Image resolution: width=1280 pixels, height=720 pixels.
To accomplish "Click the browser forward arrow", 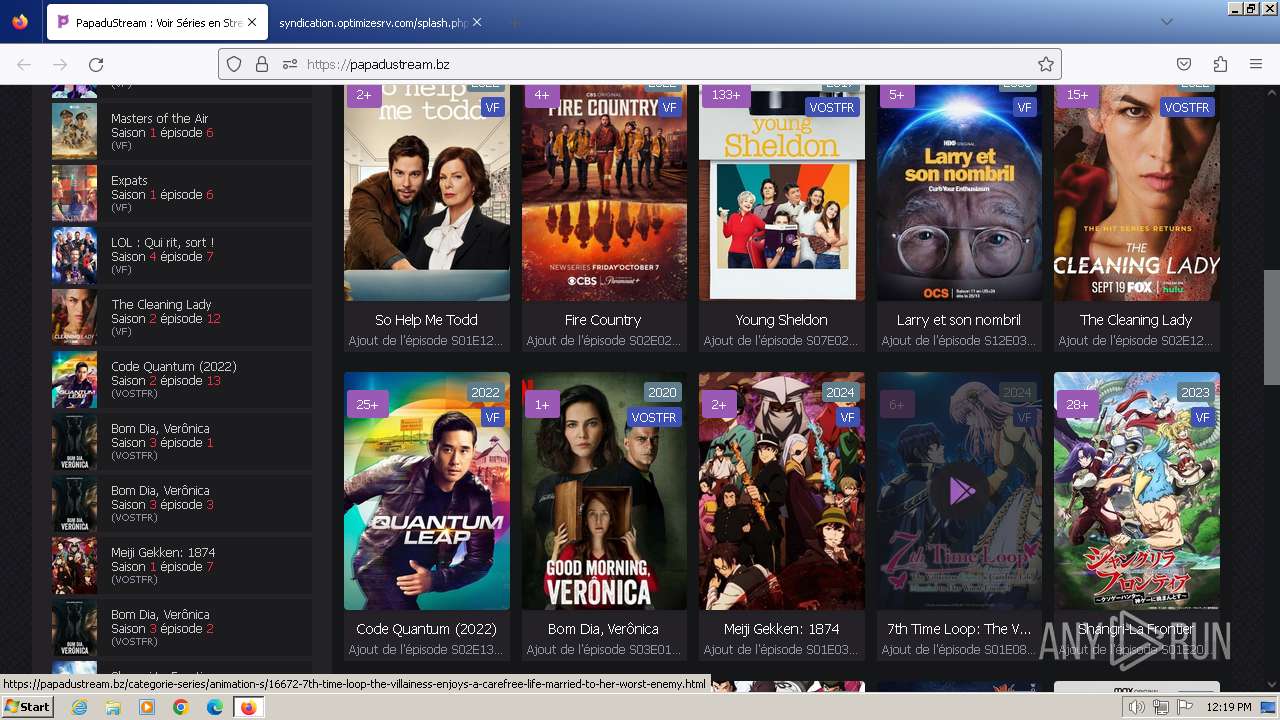I will 60,64.
